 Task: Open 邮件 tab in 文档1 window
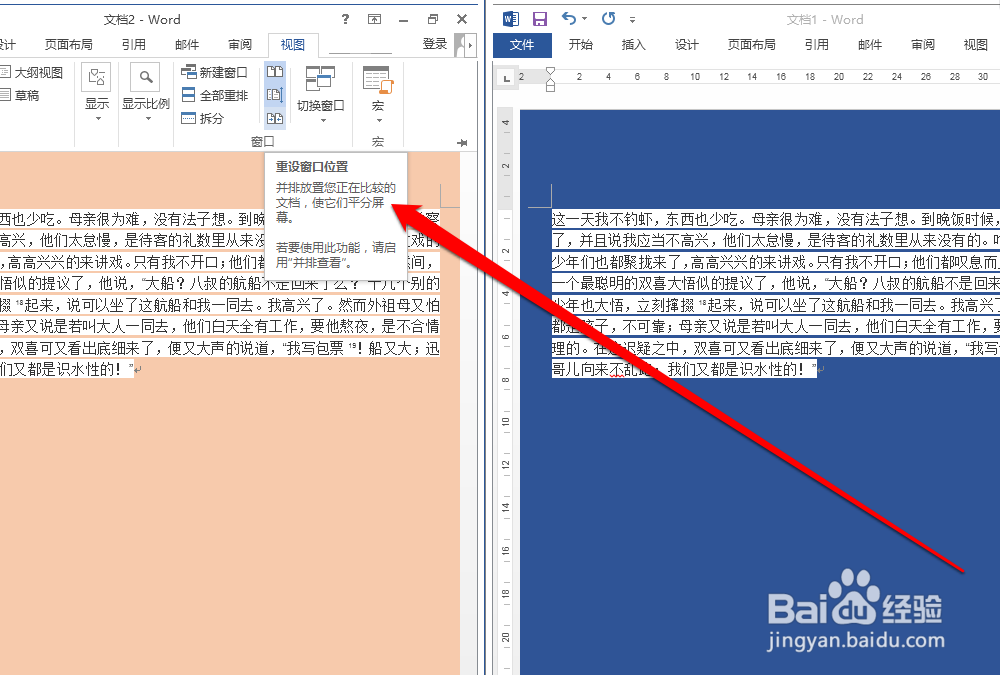tap(870, 45)
